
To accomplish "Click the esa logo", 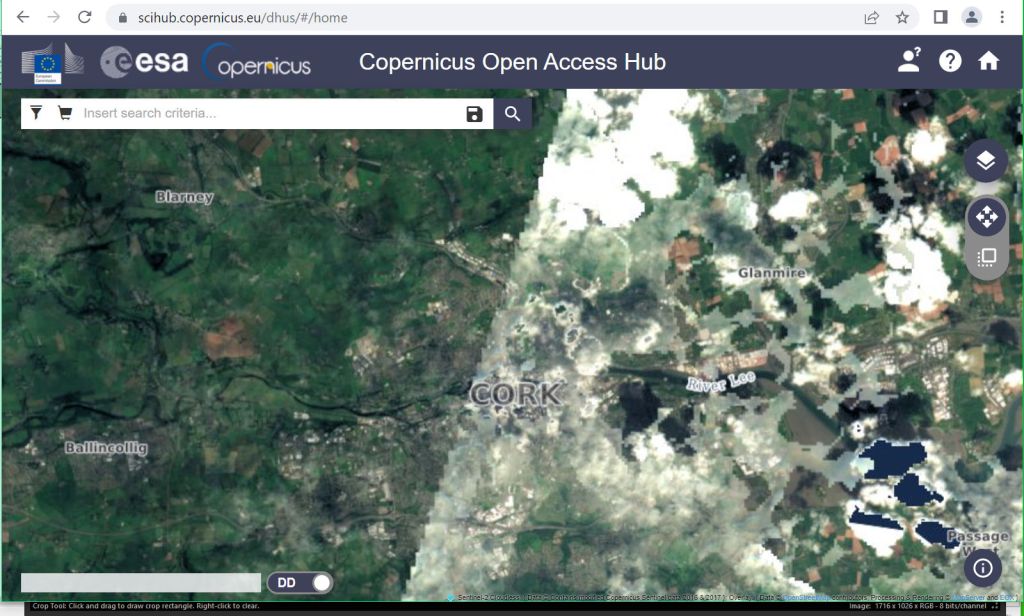I will pos(144,62).
